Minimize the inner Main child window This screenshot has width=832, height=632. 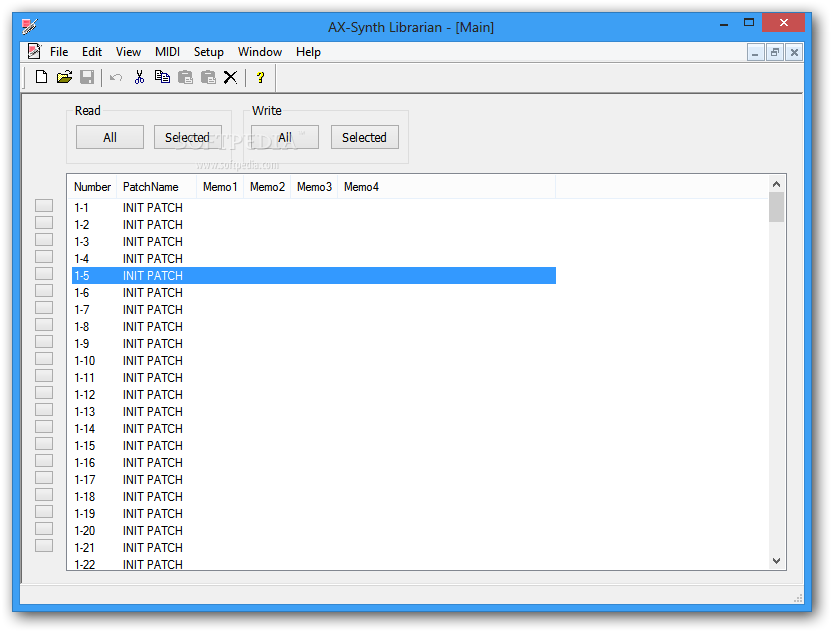755,52
